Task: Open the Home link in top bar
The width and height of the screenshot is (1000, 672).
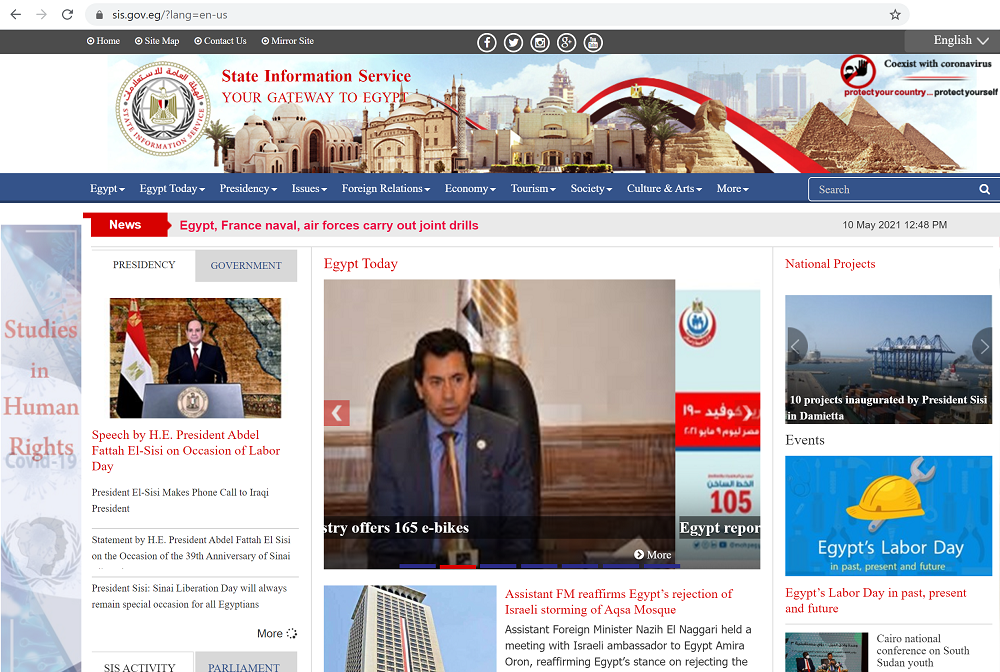Action: tap(103, 41)
